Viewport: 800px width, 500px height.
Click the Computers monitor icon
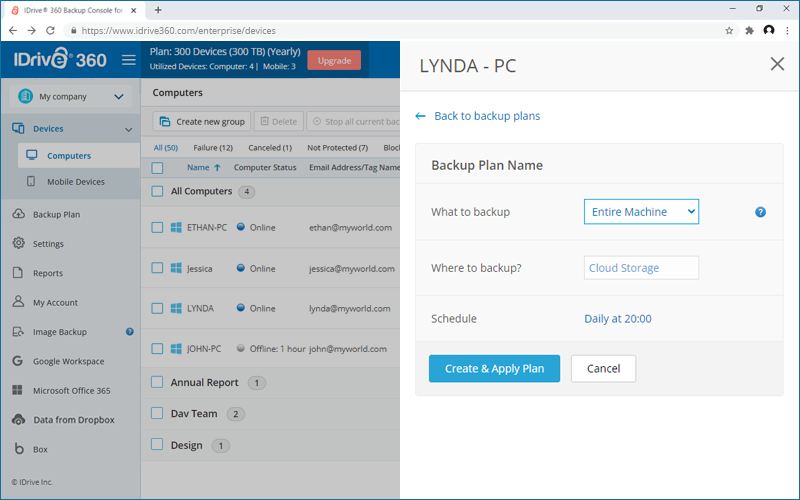[32, 155]
